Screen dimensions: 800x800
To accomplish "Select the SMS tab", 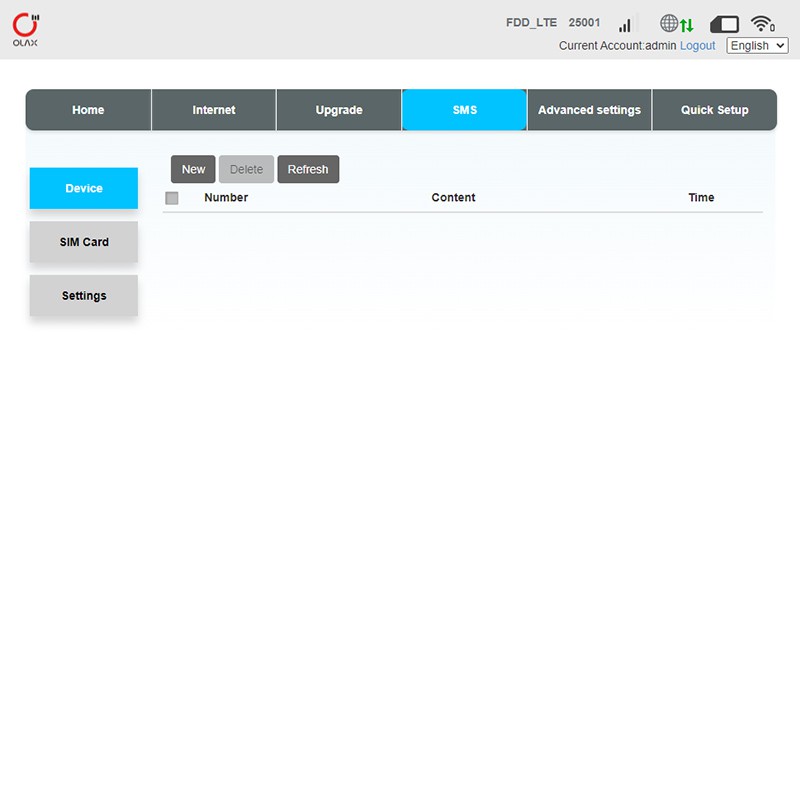I will click(464, 110).
